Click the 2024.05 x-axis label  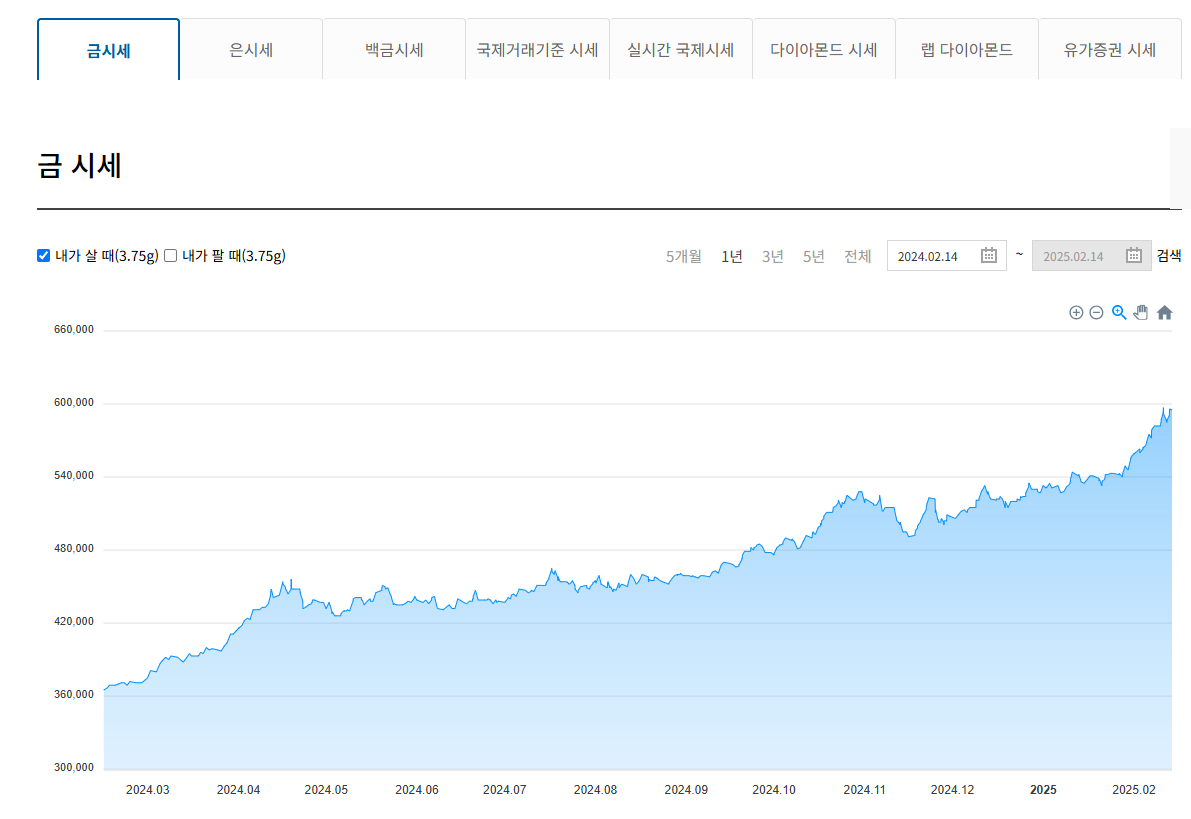327,790
